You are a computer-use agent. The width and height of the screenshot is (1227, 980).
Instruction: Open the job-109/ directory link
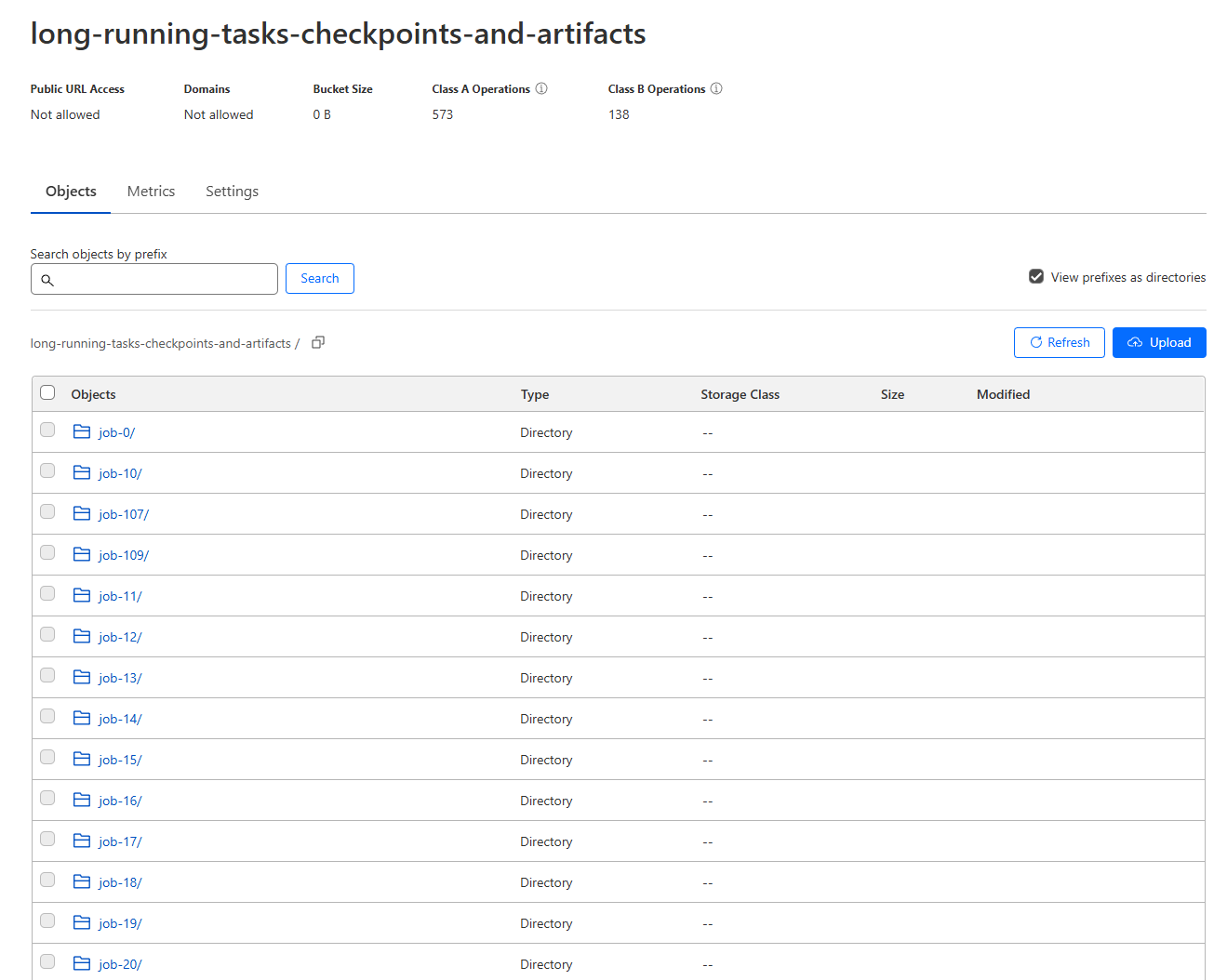pyautogui.click(x=124, y=555)
